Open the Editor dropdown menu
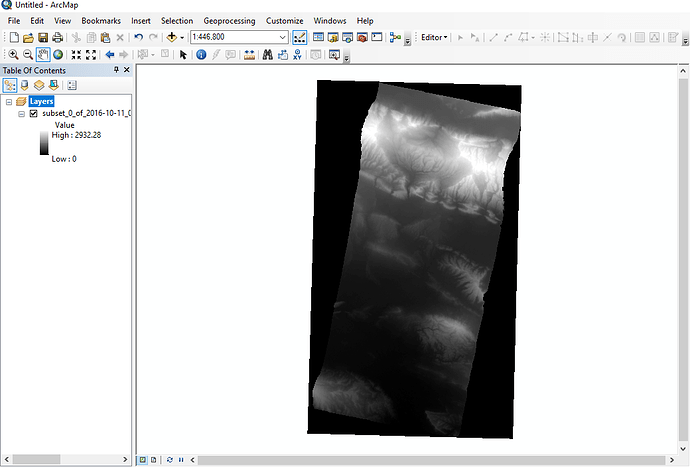690x467 pixels. [434, 37]
